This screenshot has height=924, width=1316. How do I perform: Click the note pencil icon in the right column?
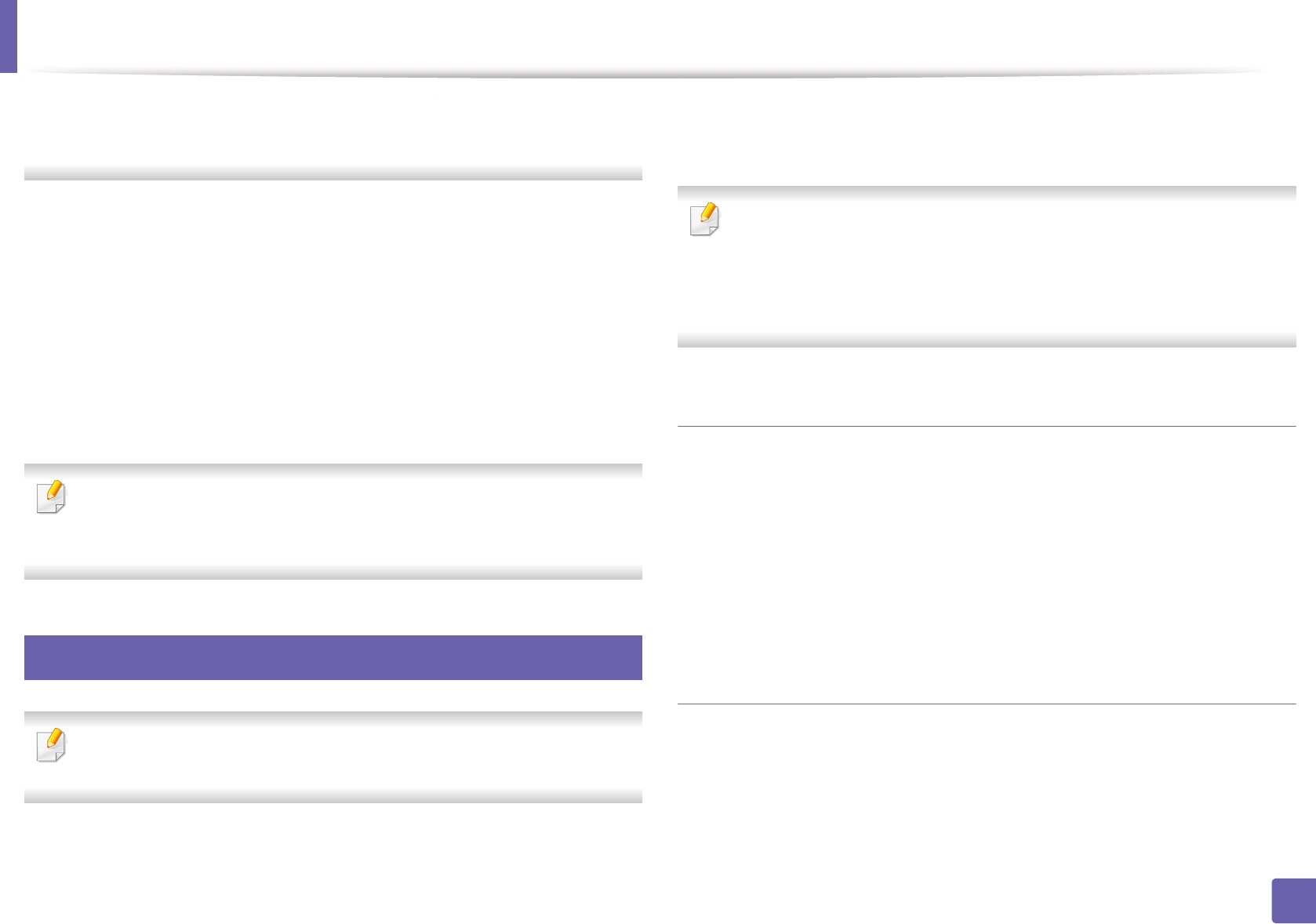(704, 220)
